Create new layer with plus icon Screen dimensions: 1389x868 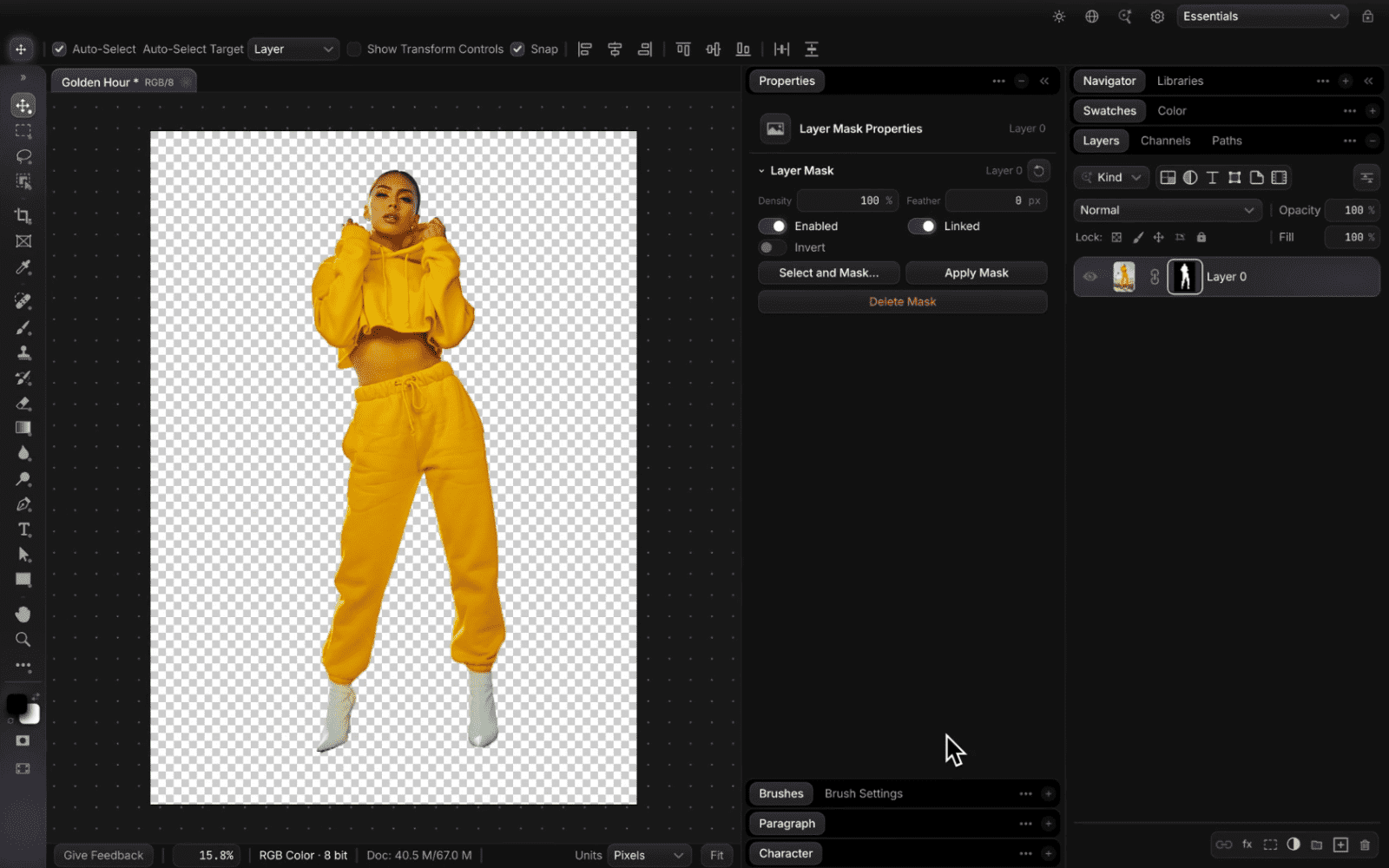1341,845
